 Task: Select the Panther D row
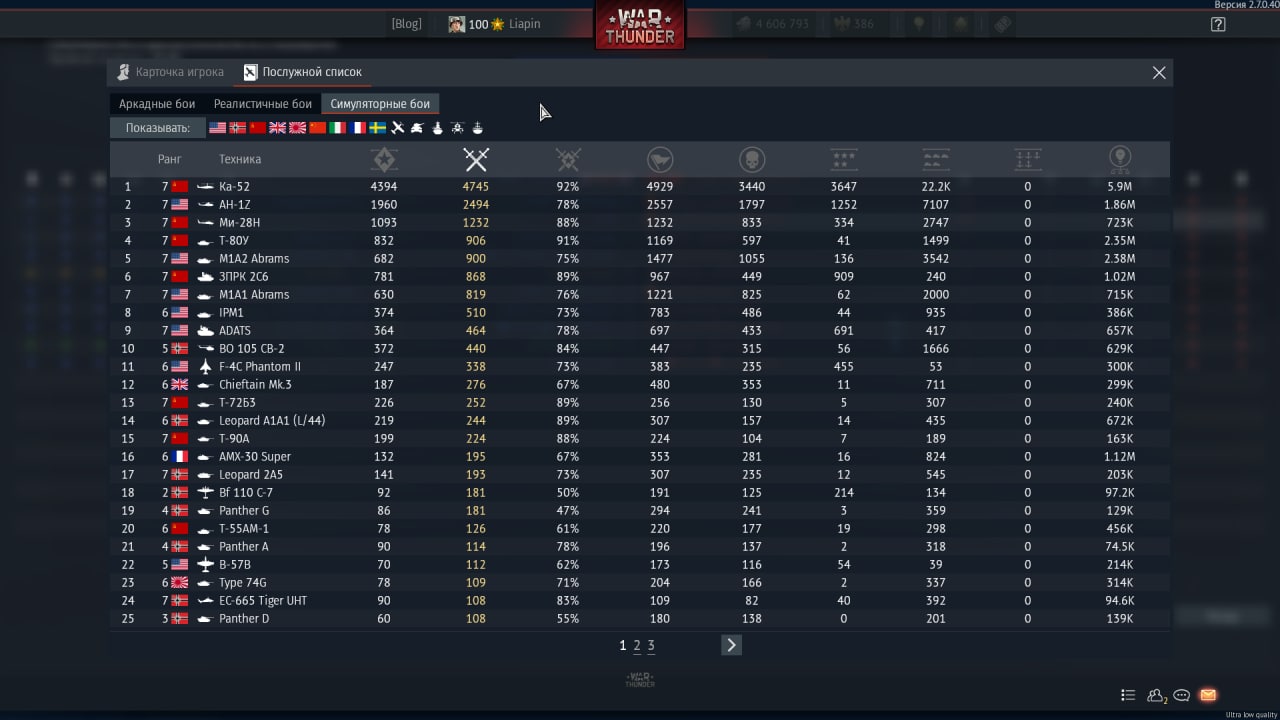tap(640, 619)
